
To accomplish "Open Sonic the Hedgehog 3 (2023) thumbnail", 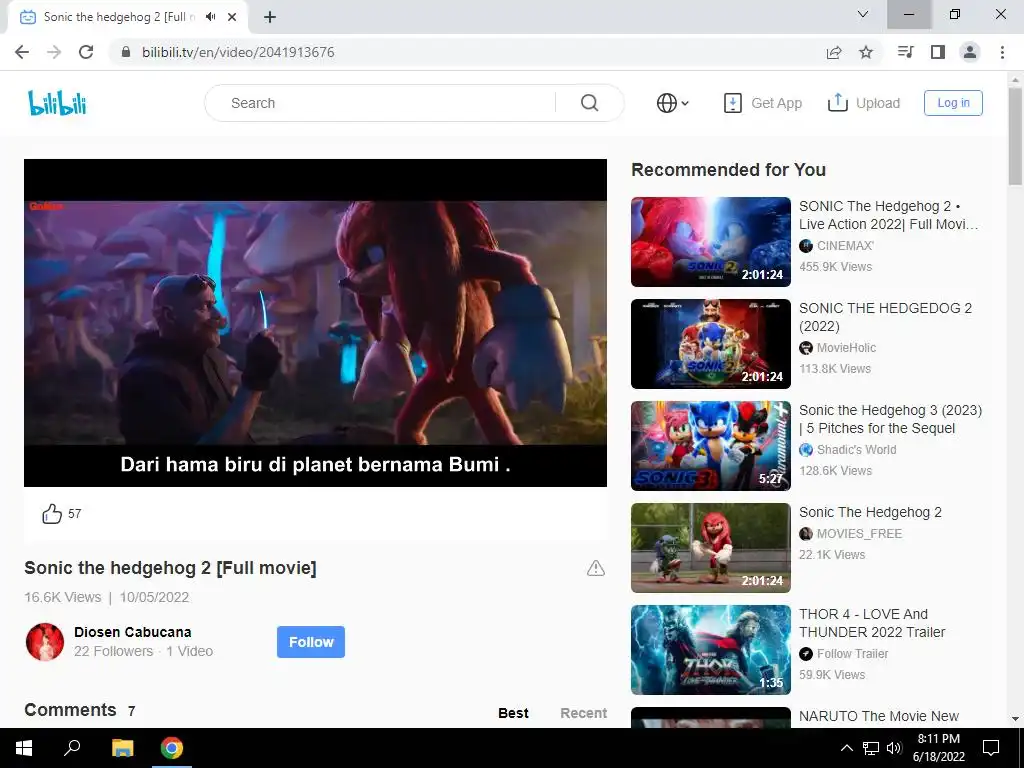I will (711, 445).
